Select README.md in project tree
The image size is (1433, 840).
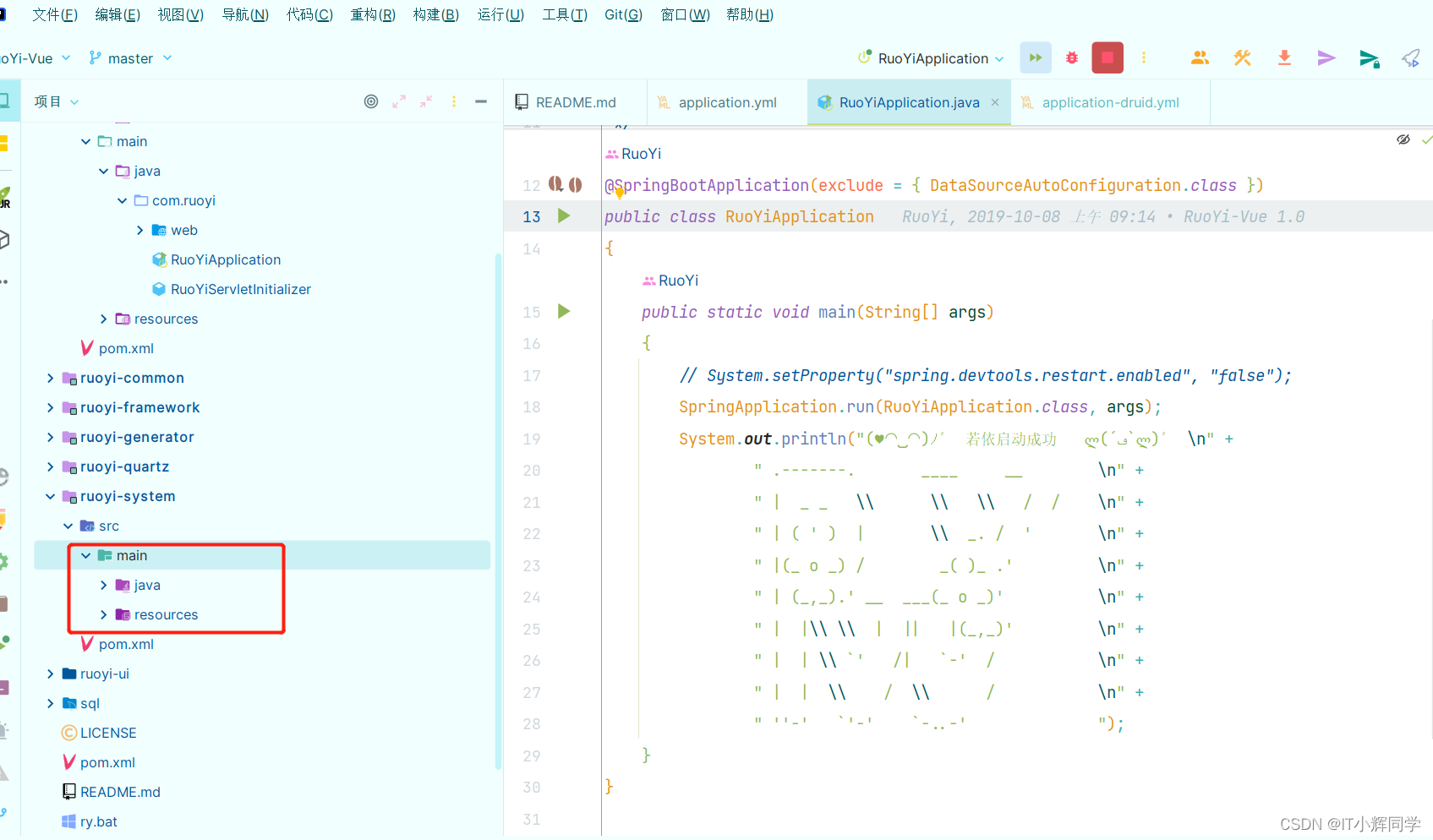click(120, 792)
